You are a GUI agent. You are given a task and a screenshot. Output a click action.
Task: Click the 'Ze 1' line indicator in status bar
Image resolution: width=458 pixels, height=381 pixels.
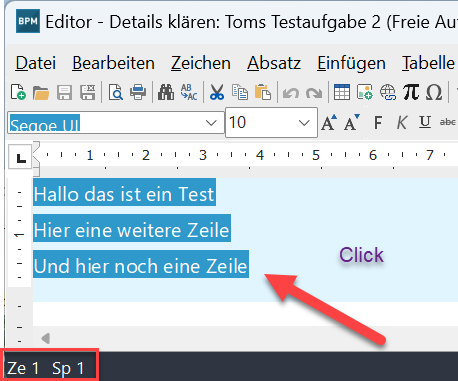point(23,368)
